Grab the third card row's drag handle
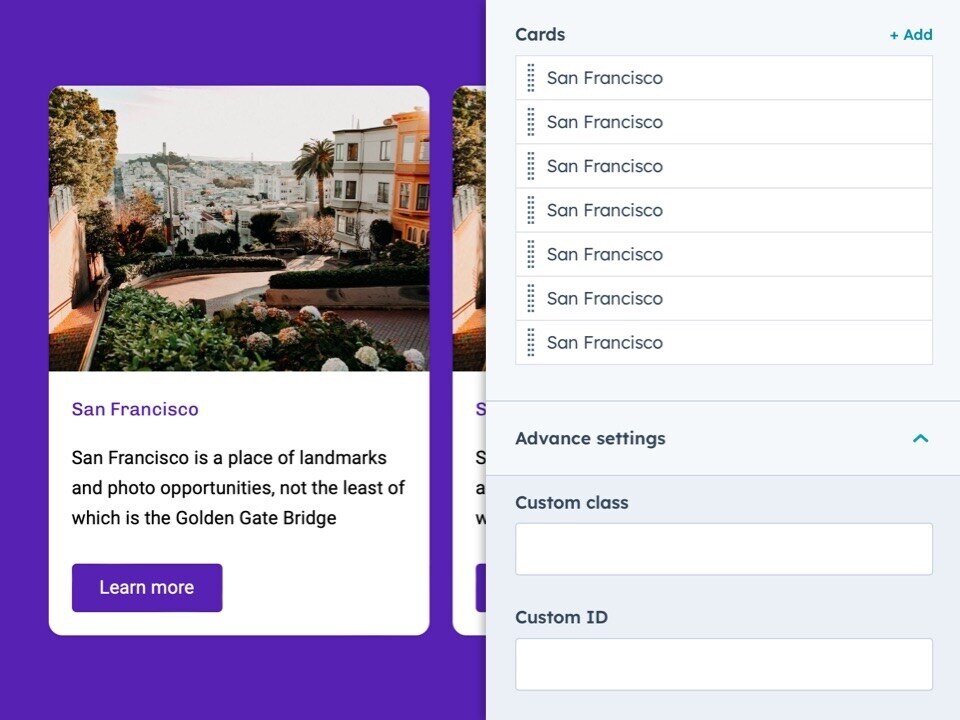The width and height of the screenshot is (960, 720). click(531, 166)
